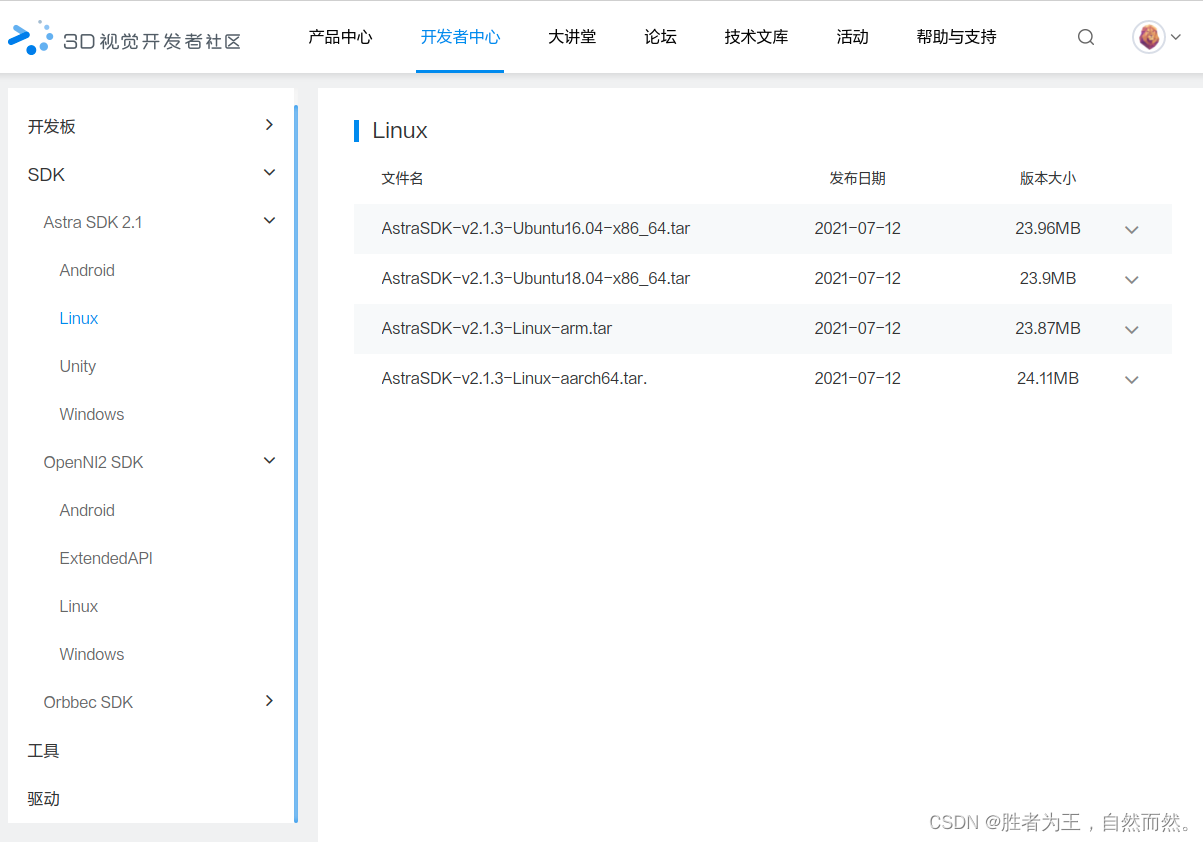Click the 23.96MB size value

1048,228
